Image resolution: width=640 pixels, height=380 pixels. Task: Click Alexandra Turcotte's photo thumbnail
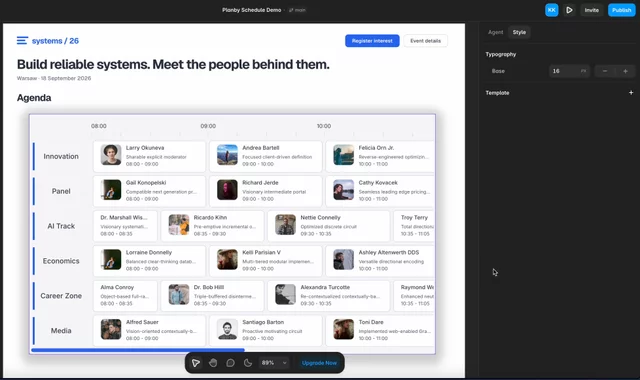[285, 294]
